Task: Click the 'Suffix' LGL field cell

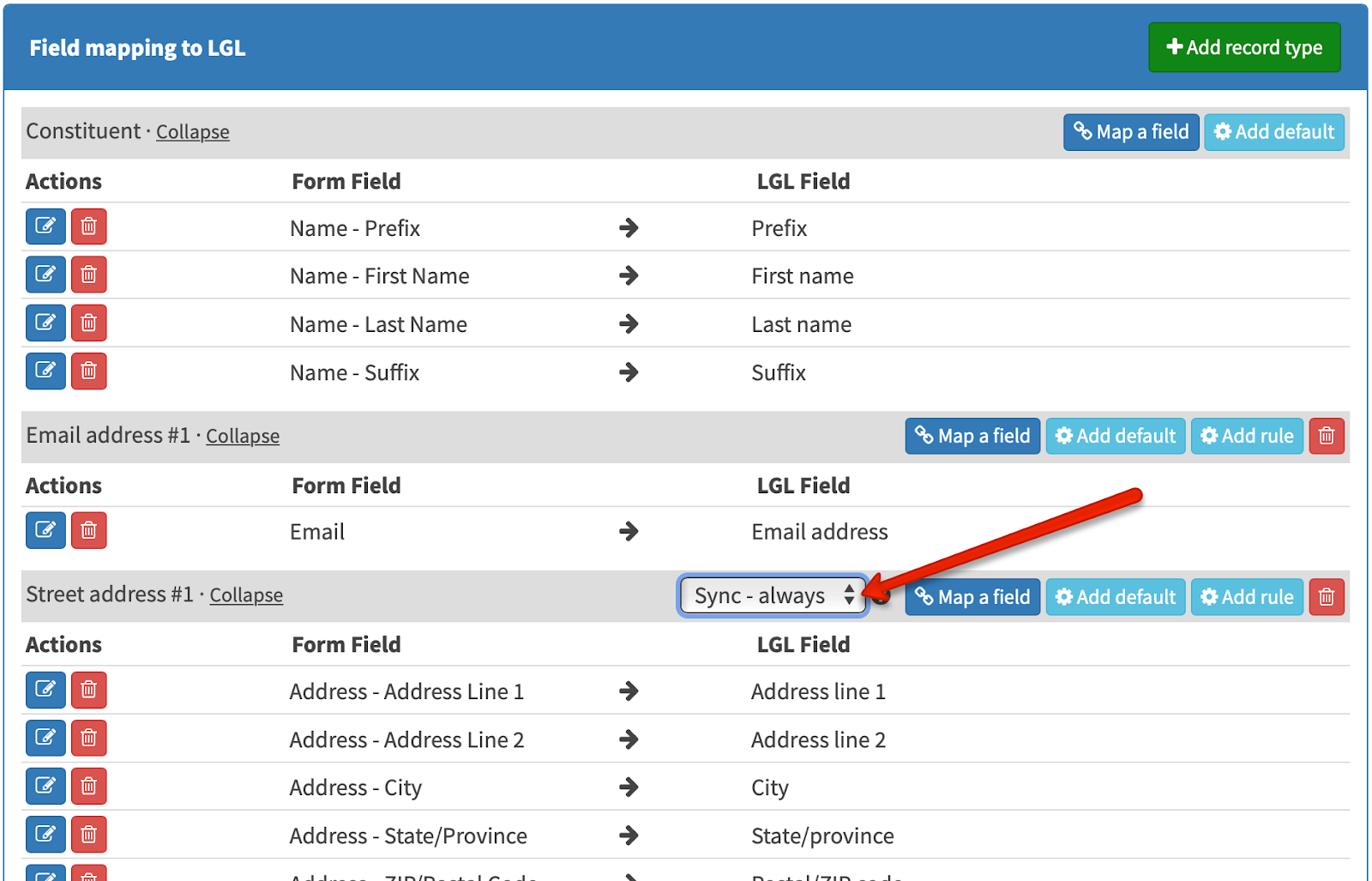Action: click(x=779, y=372)
